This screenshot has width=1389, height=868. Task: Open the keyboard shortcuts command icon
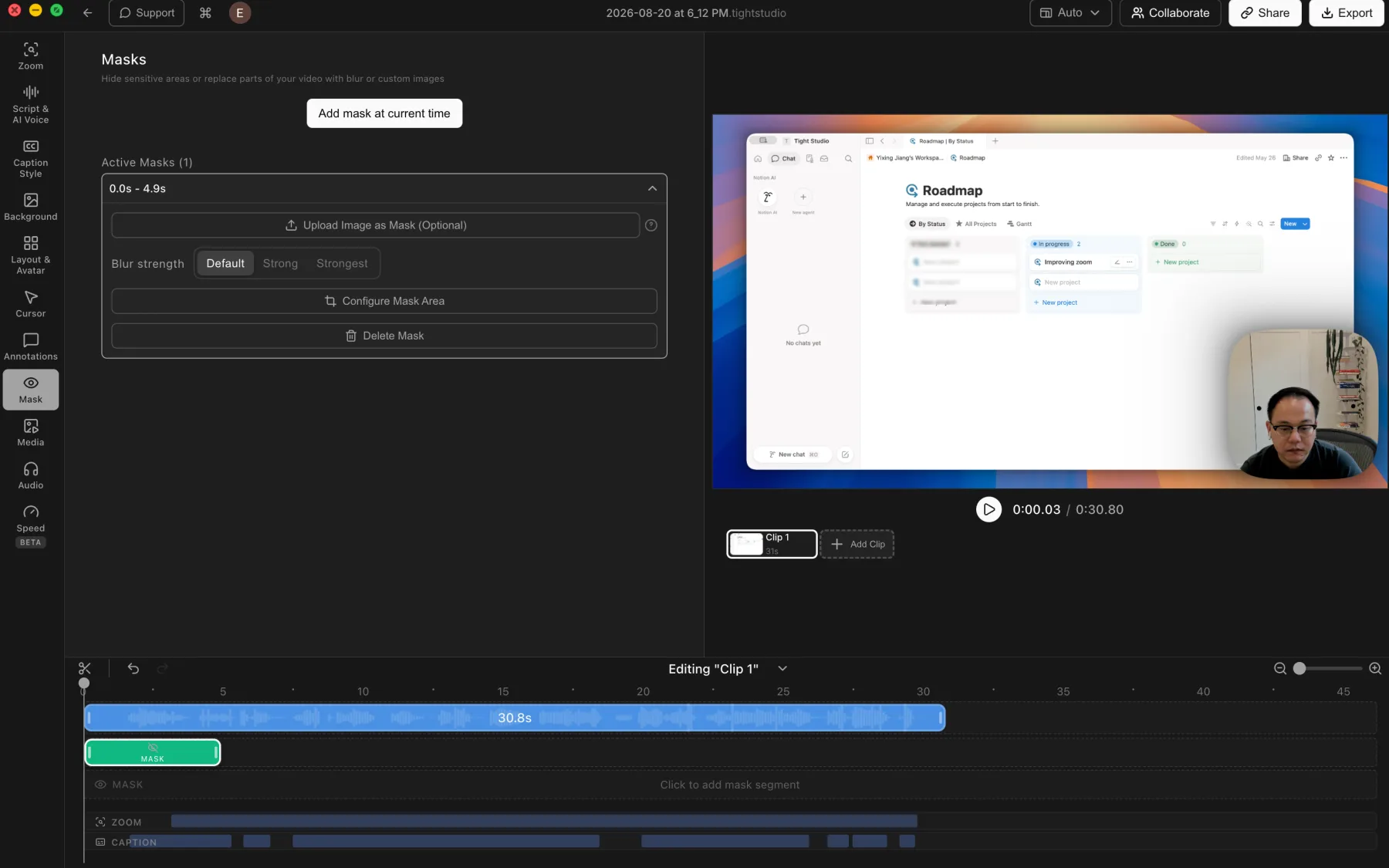click(x=205, y=13)
